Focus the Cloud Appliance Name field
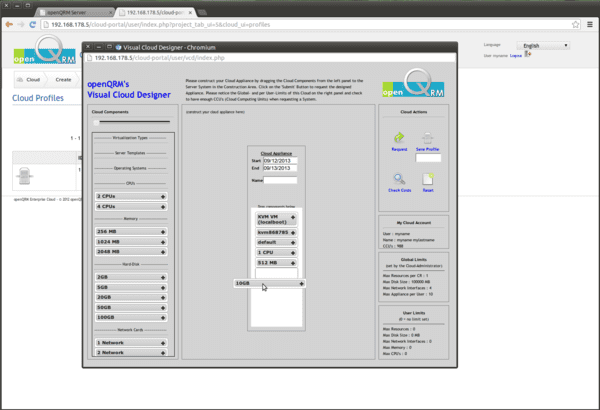 (280, 180)
